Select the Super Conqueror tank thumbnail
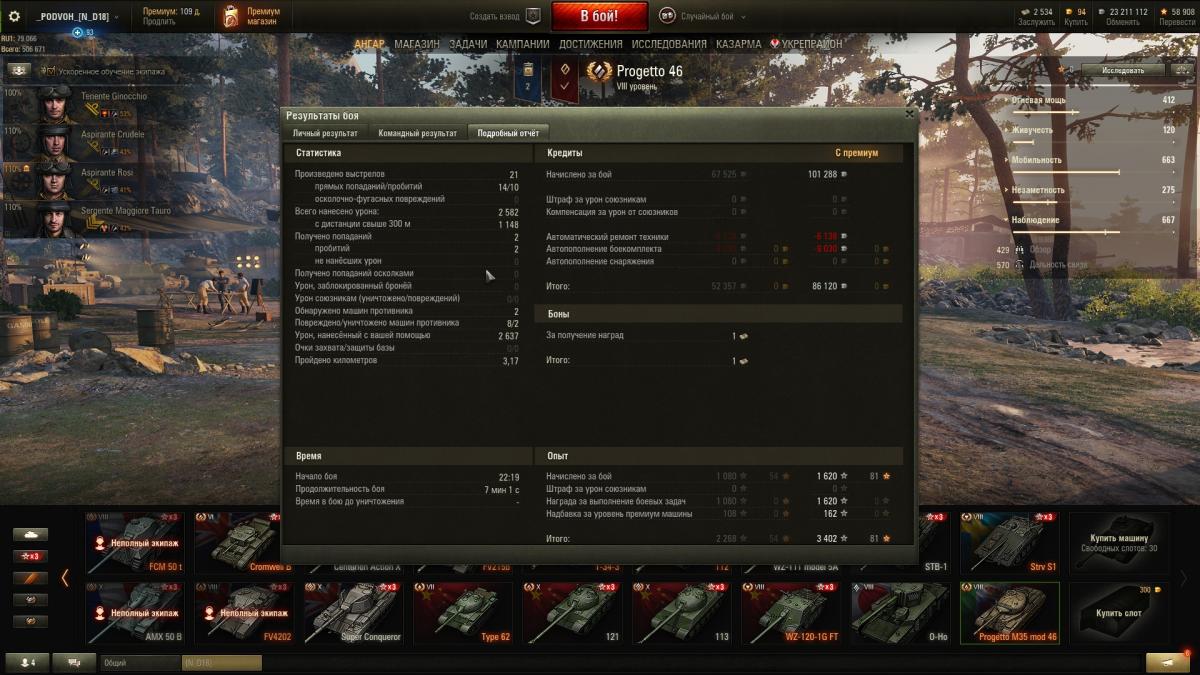 pyautogui.click(x=353, y=612)
